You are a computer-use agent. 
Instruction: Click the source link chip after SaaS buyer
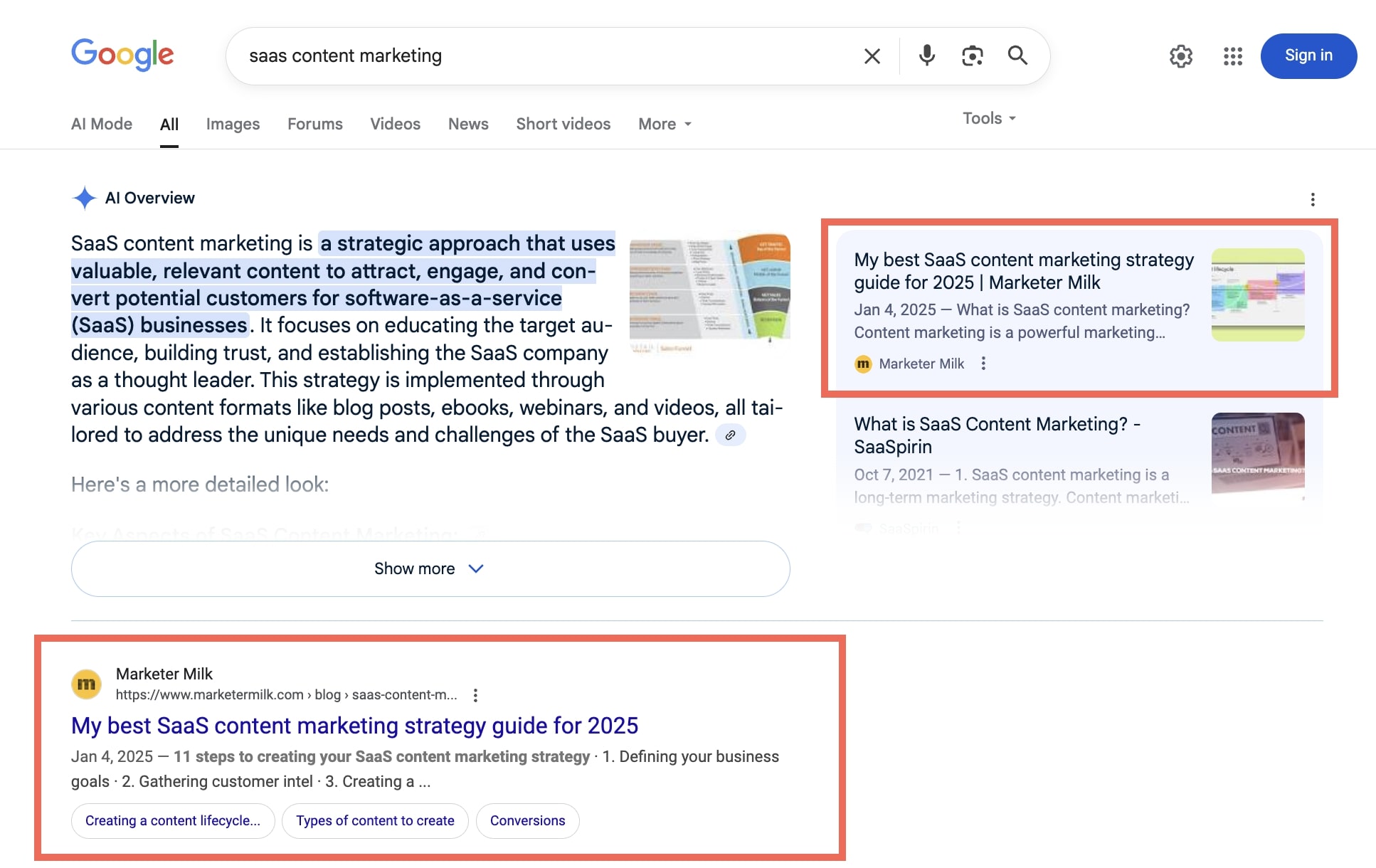tap(730, 435)
